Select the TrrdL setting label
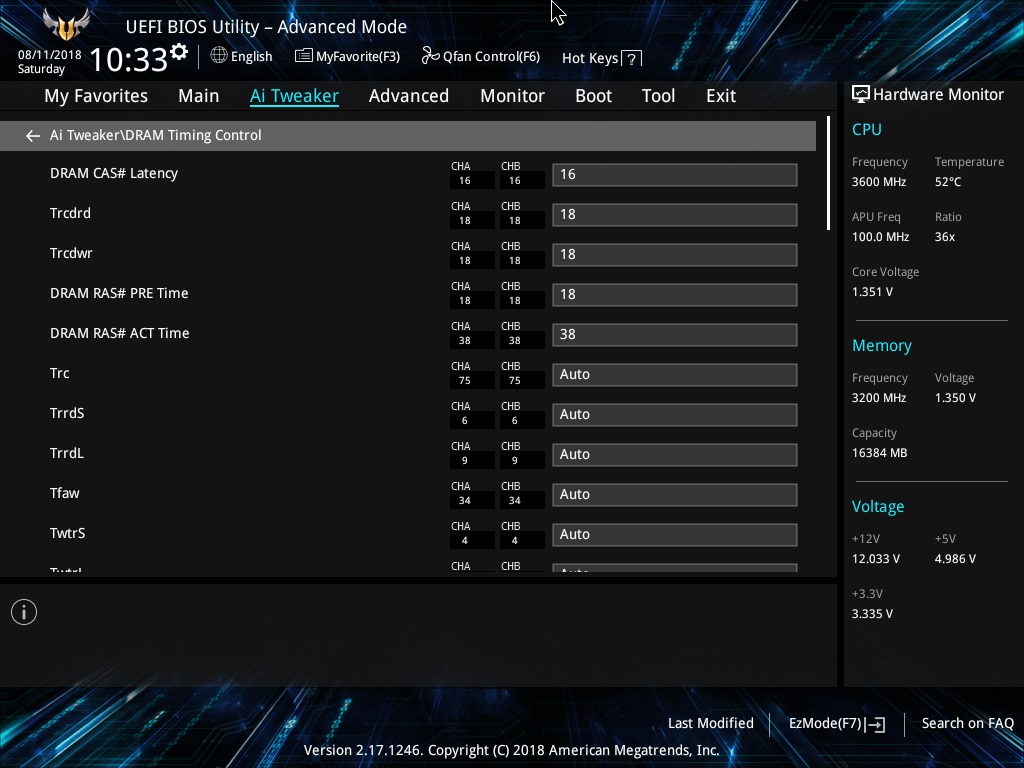Screen dimensions: 1024x768 pyautogui.click(x=67, y=453)
